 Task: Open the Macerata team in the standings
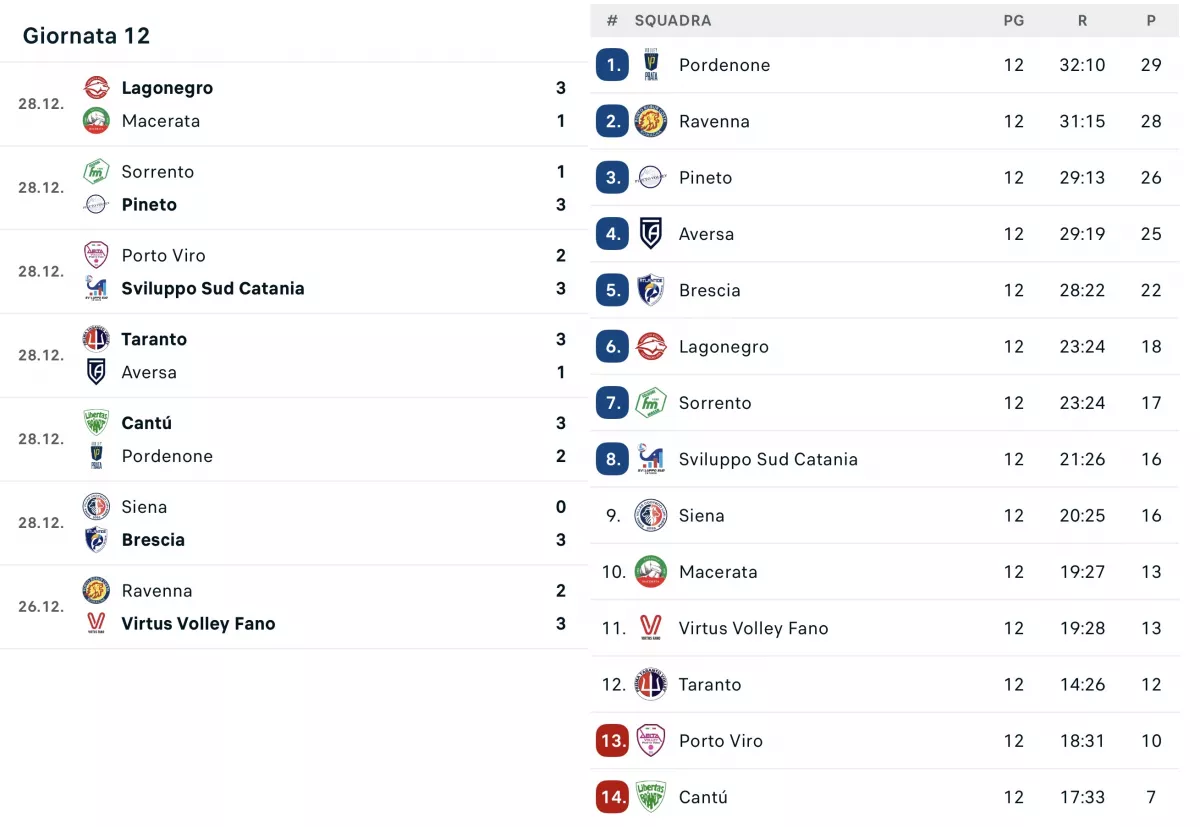coord(718,572)
